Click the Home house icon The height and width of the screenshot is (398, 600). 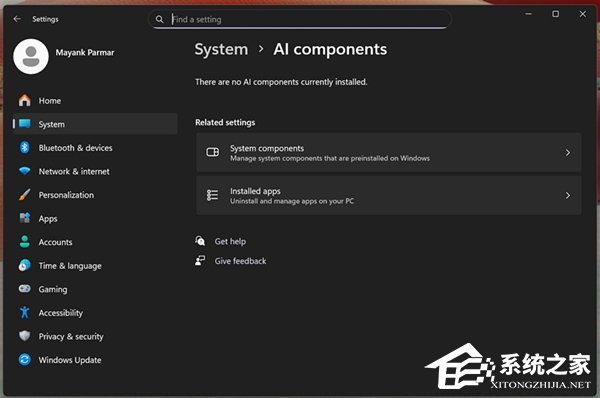point(24,100)
